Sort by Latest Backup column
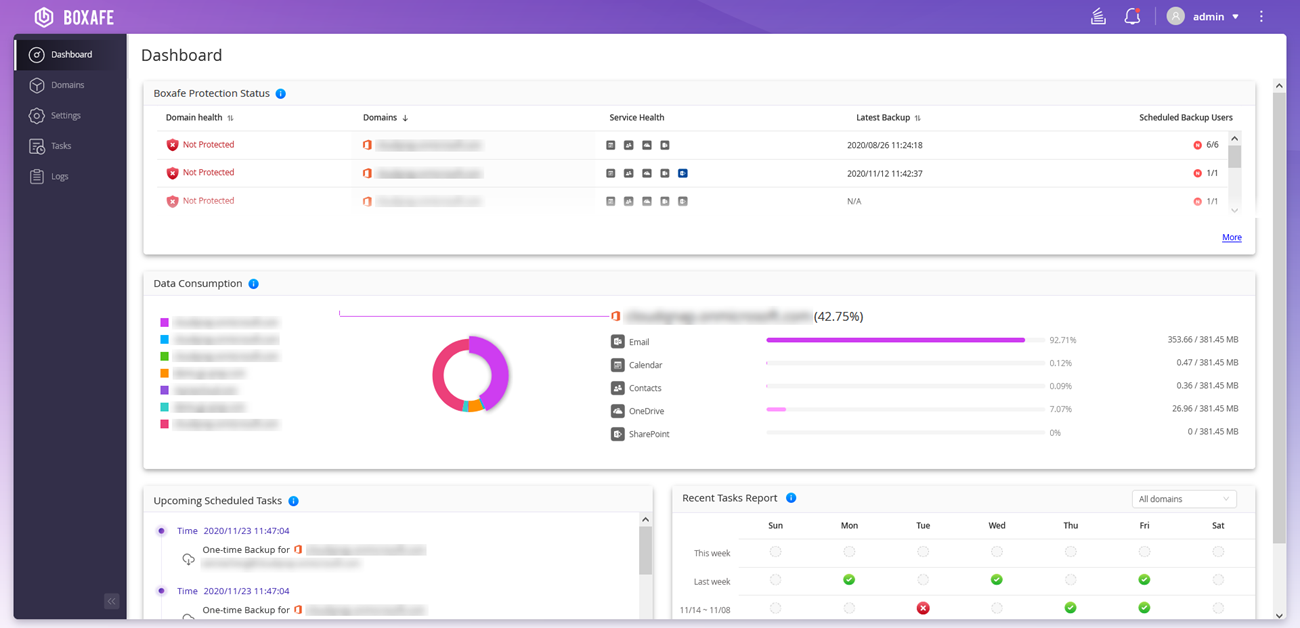 coord(917,118)
